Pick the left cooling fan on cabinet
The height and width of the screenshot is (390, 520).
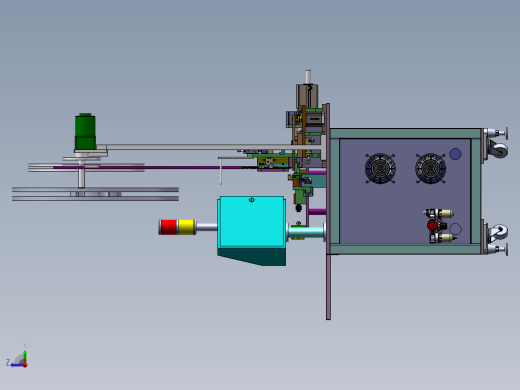point(380,168)
